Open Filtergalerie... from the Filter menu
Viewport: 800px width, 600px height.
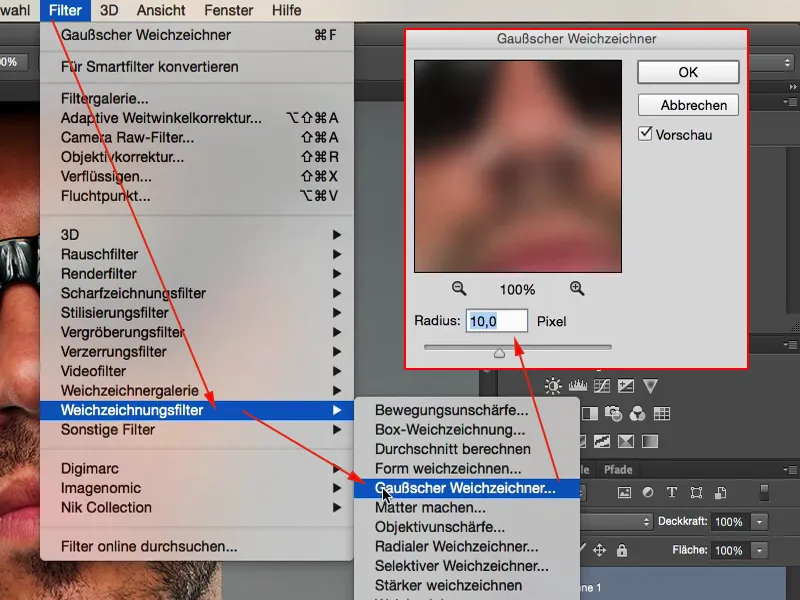tap(197, 98)
